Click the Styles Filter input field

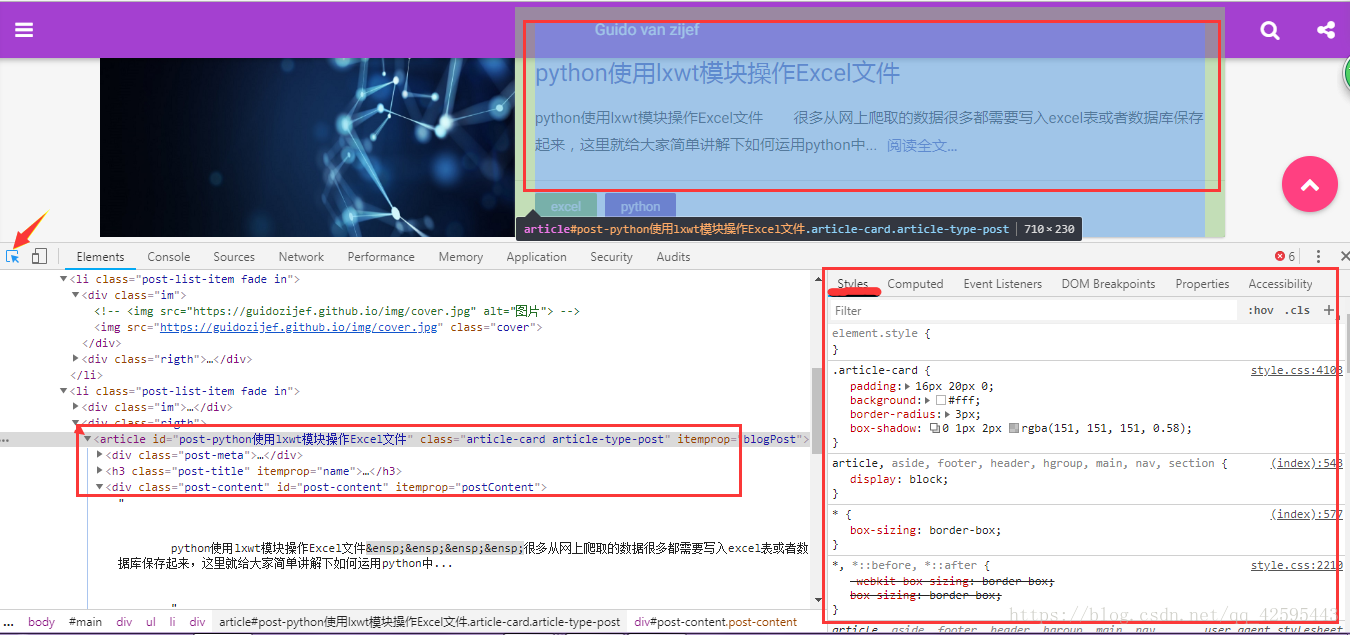tap(1035, 311)
